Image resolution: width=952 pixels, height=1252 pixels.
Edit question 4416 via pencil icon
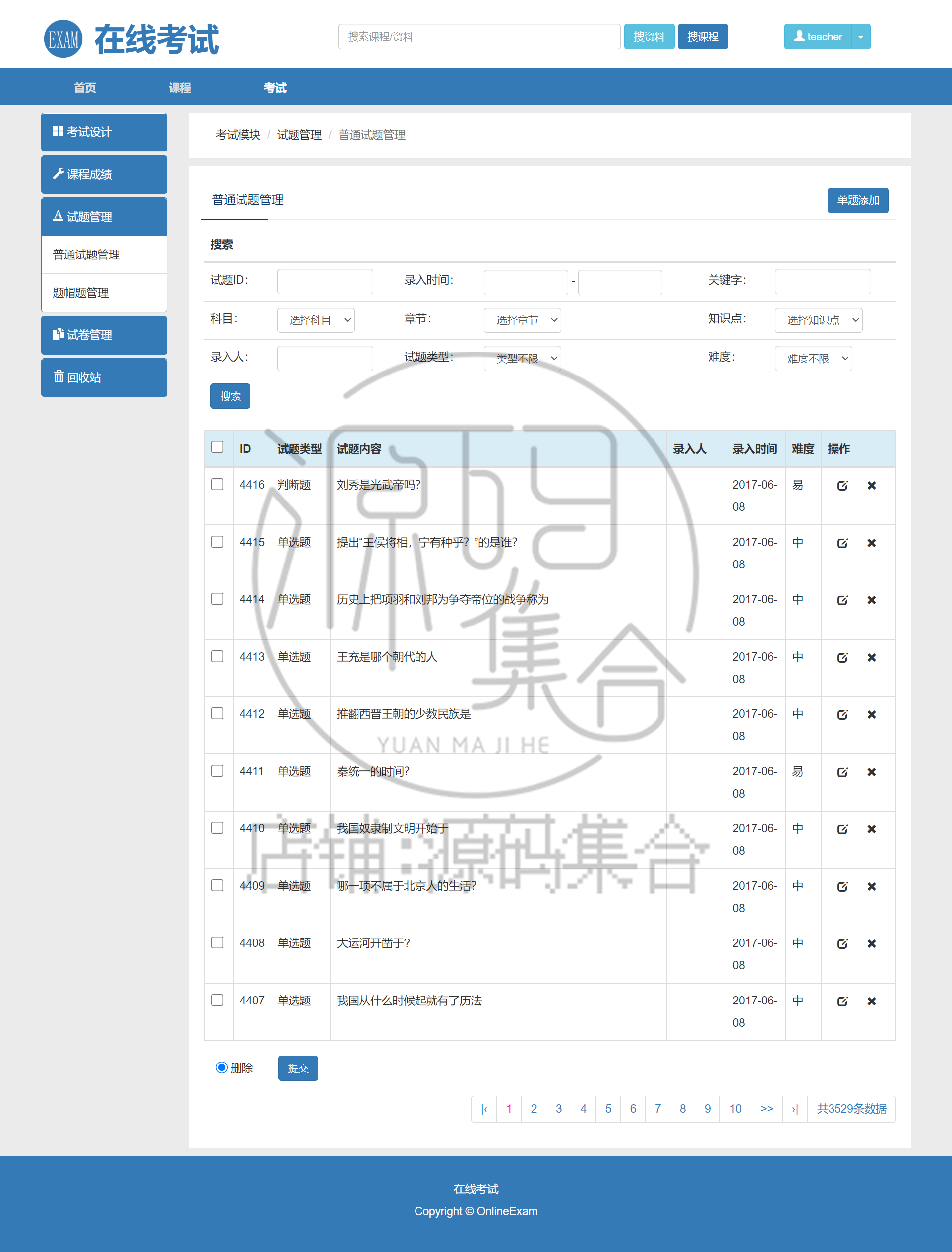(842, 485)
